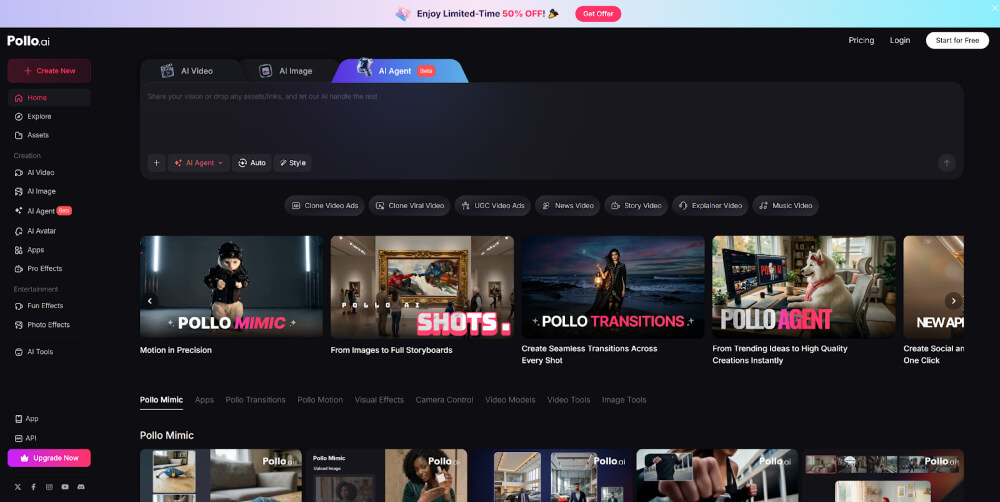Open AI Agent Beta in the sidebar
Viewport: 1000px width, 502px height.
49,210
